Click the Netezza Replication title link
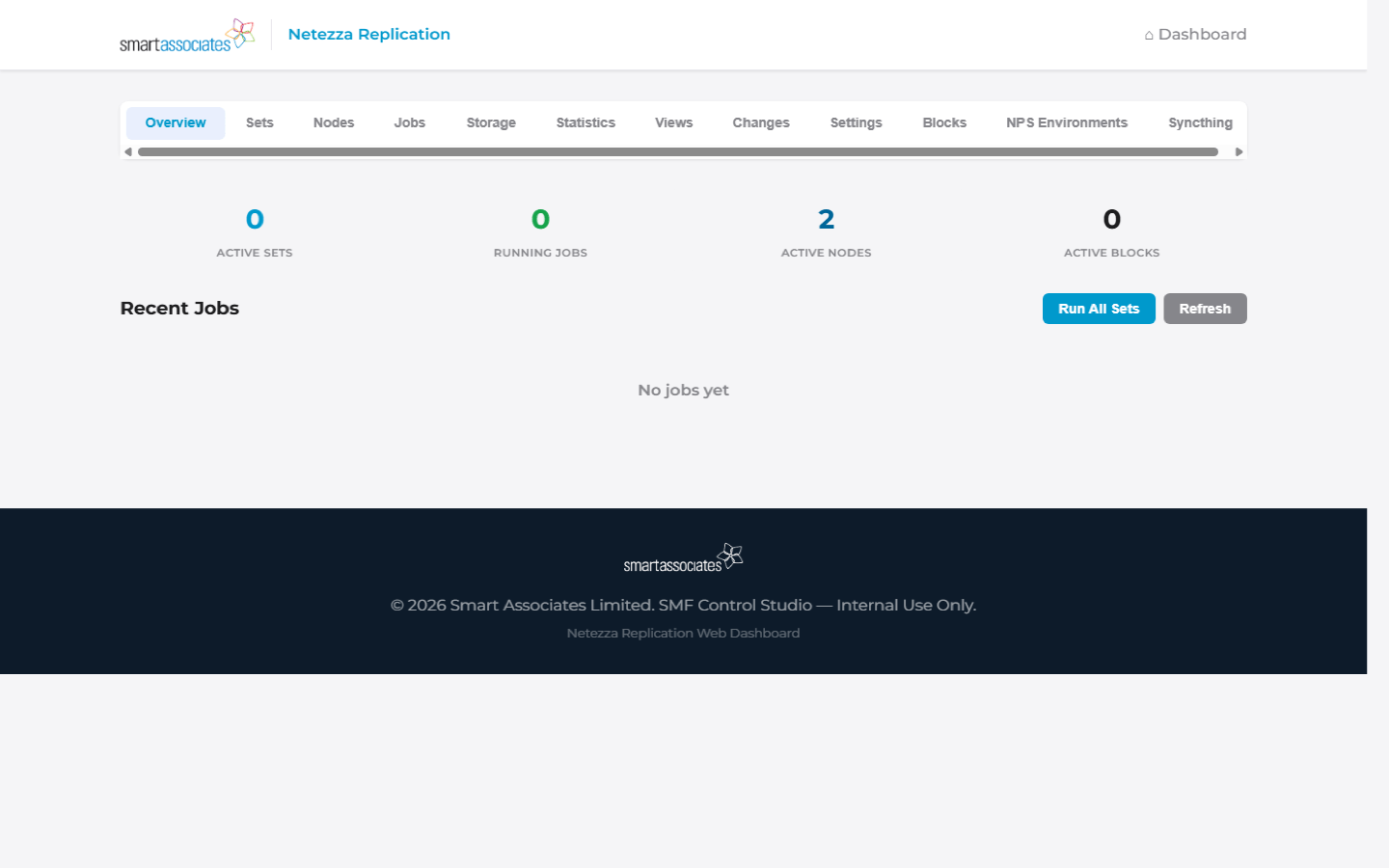The height and width of the screenshot is (868, 1389). tap(368, 34)
